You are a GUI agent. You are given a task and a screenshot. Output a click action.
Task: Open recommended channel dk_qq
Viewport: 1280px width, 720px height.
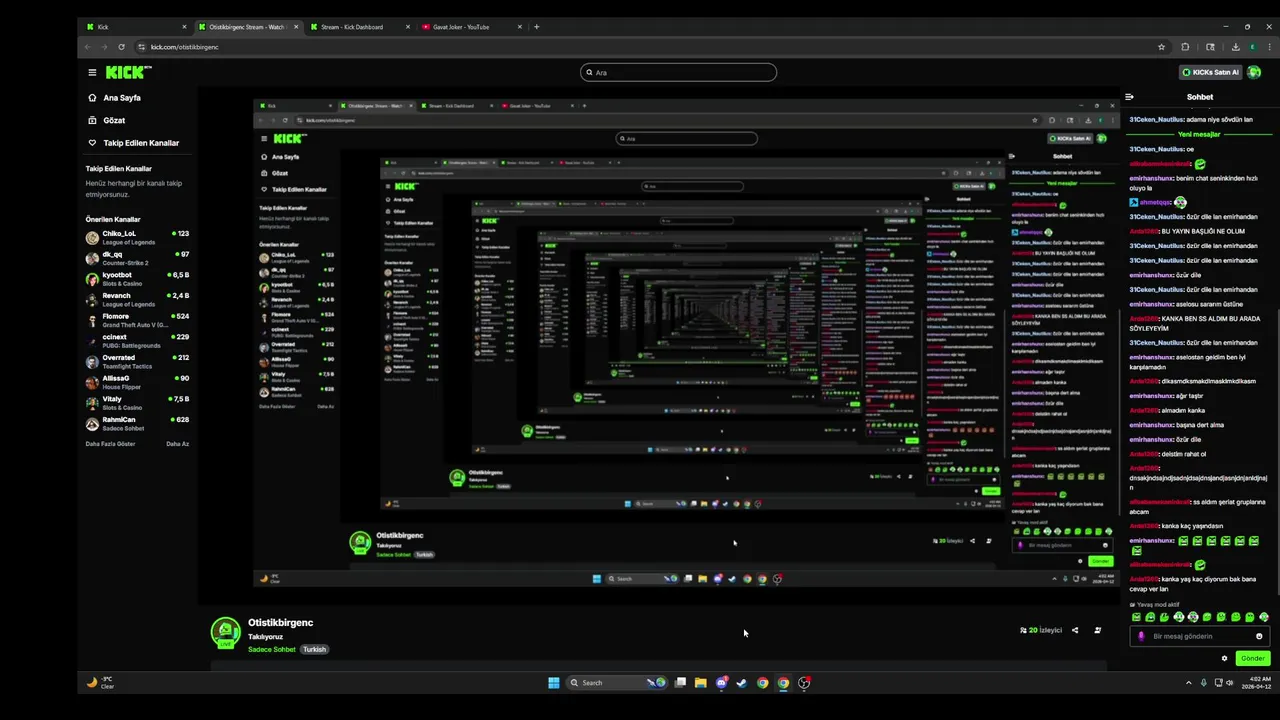(137, 258)
